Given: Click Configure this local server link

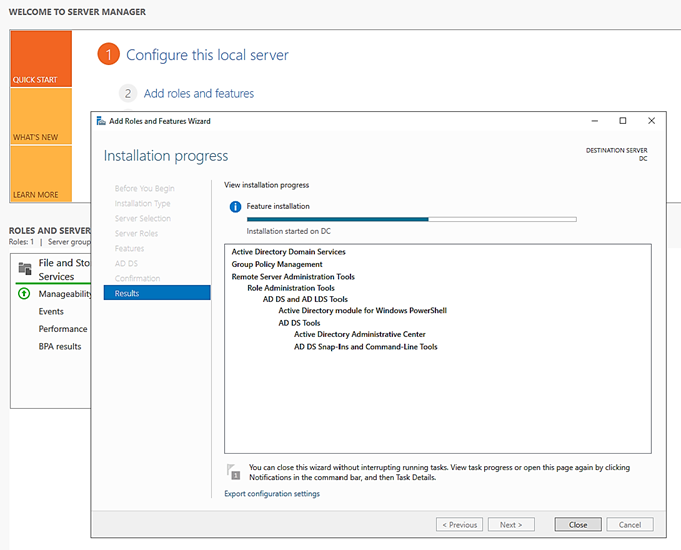Looking at the screenshot, I should point(207,55).
